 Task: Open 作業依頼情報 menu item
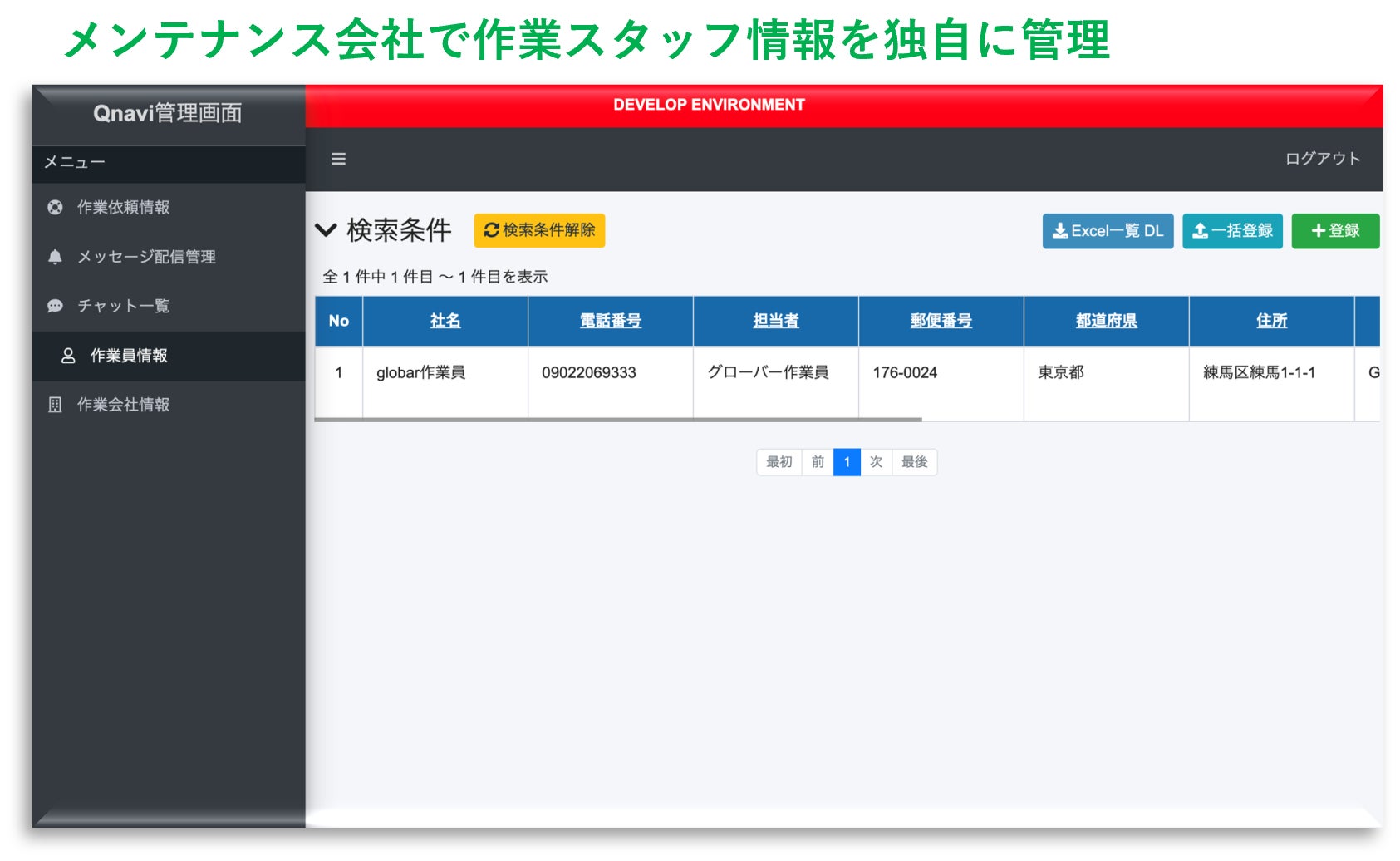click(x=169, y=208)
